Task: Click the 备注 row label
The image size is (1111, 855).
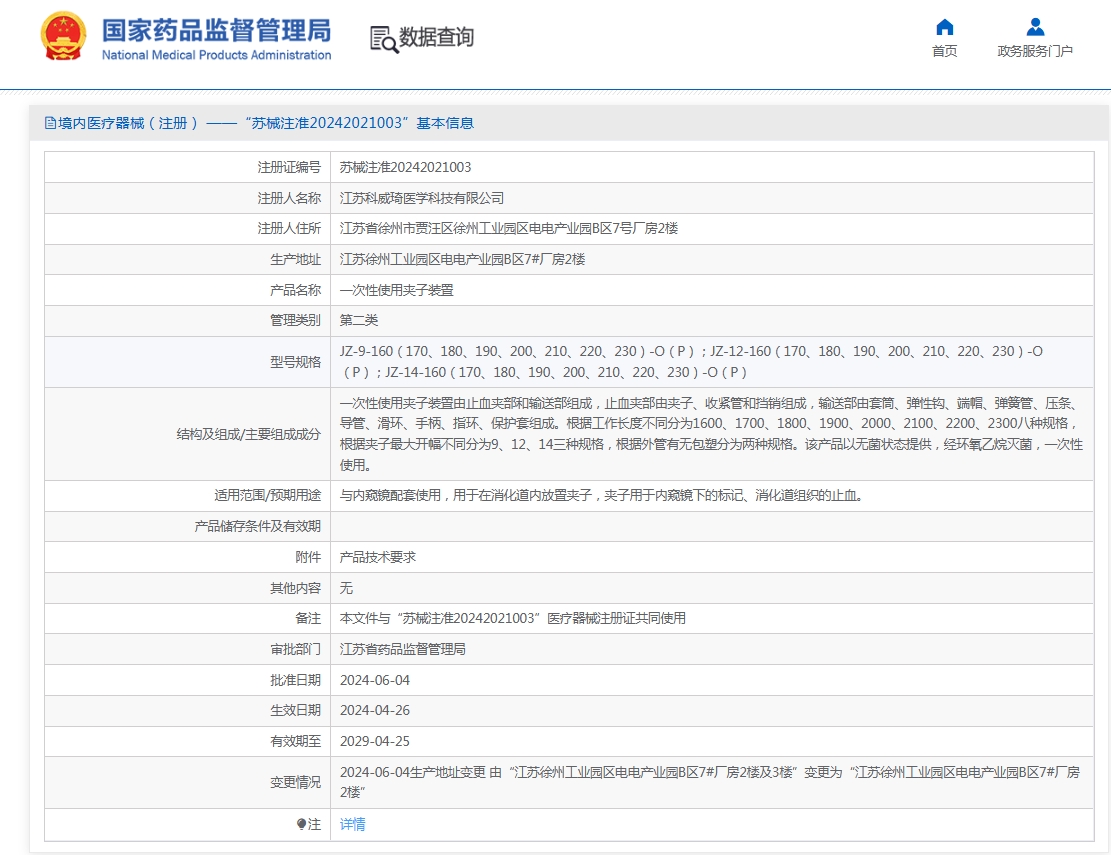Action: pyautogui.click(x=308, y=618)
